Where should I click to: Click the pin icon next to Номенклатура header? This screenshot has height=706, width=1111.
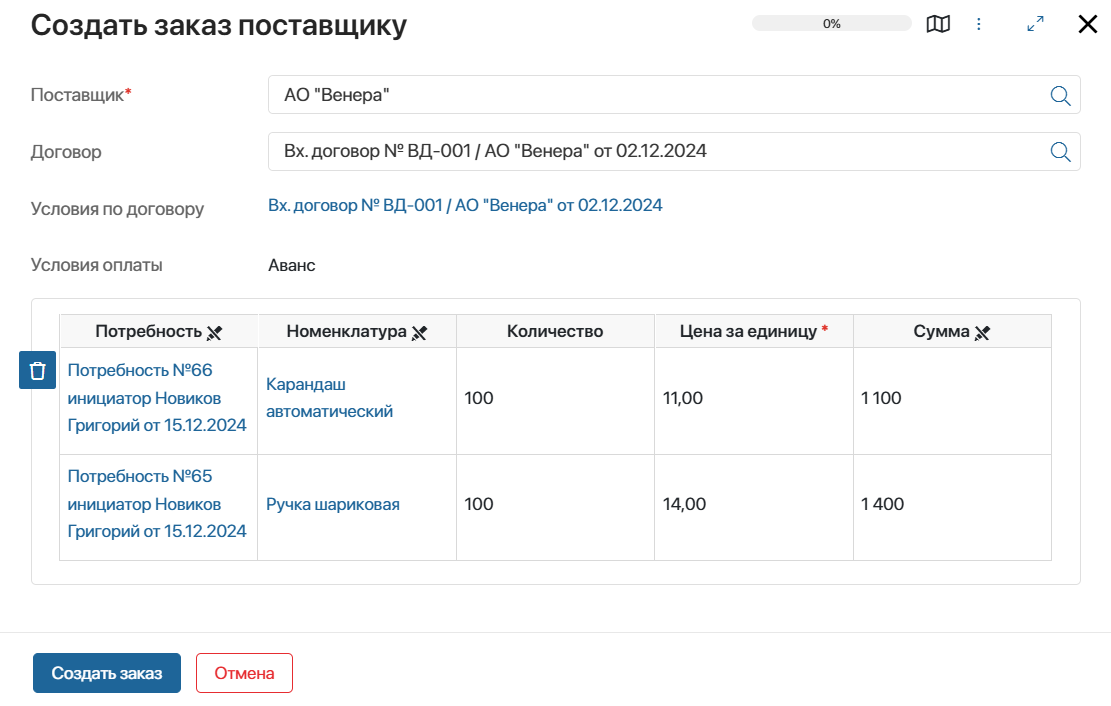[419, 332]
